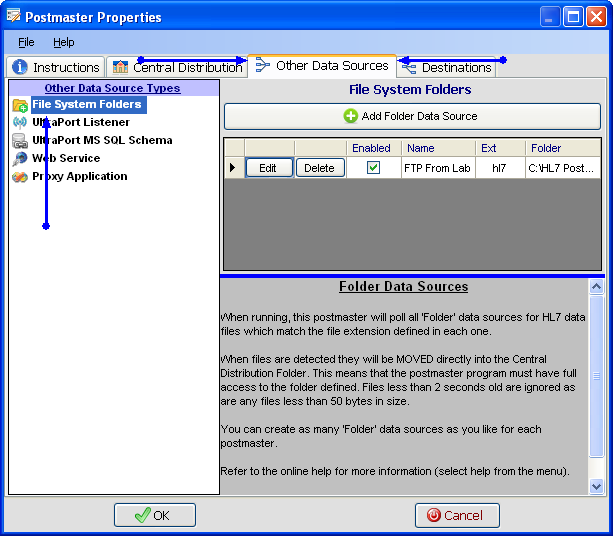Image resolution: width=613 pixels, height=536 pixels.
Task: Select the row arrow for FTP From Lab
Action: click(233, 168)
